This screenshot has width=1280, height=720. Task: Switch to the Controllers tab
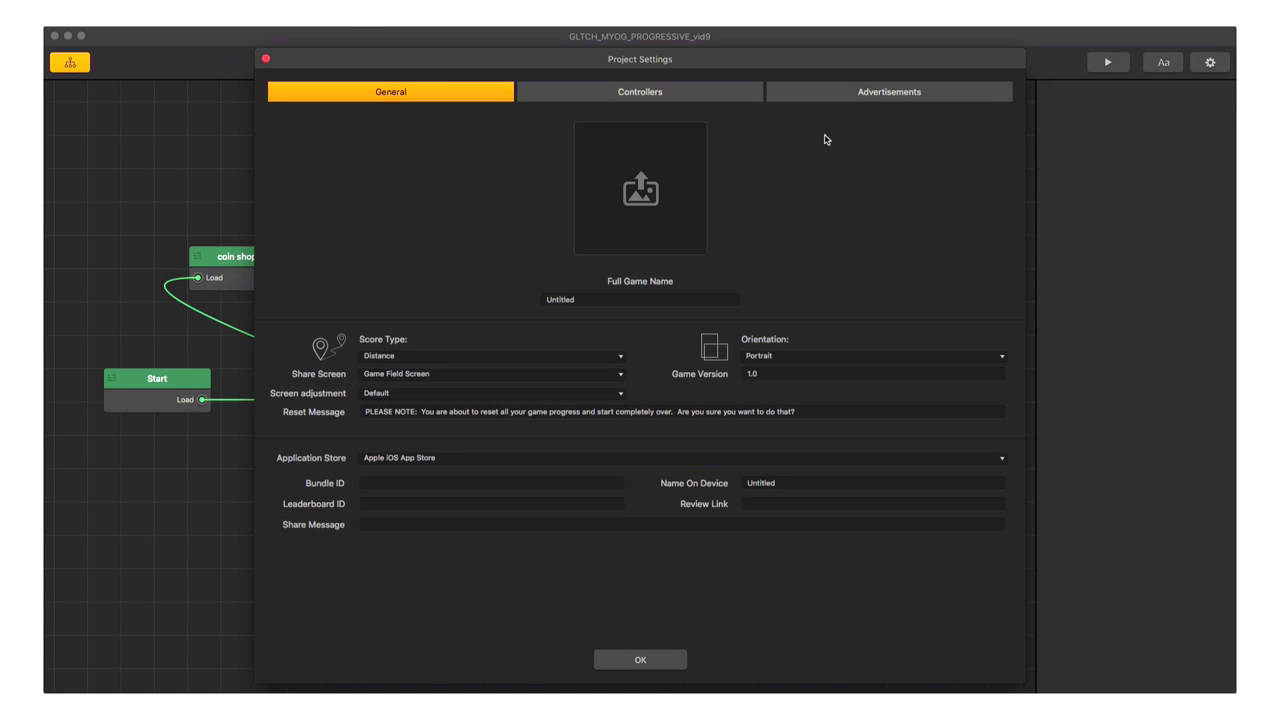tap(640, 92)
